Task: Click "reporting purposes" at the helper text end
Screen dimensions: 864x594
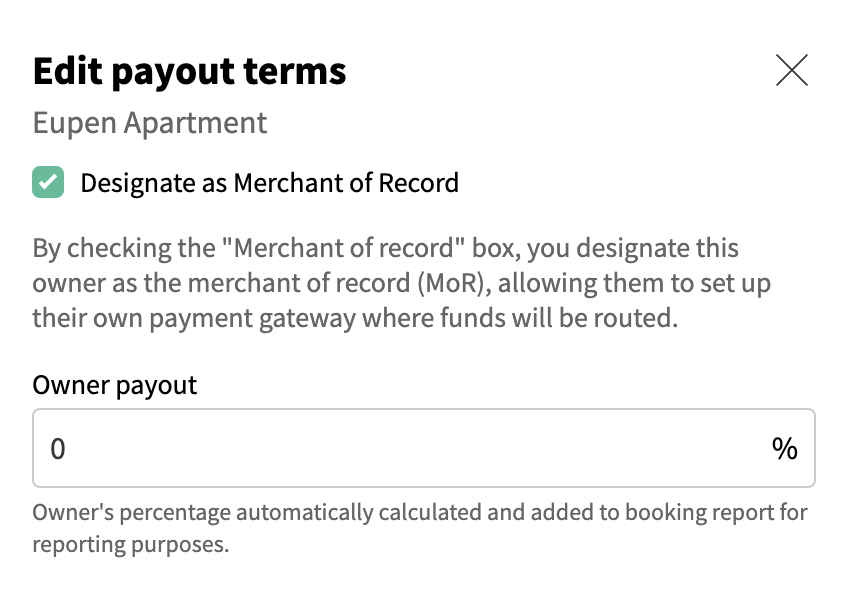Action: tap(130, 545)
